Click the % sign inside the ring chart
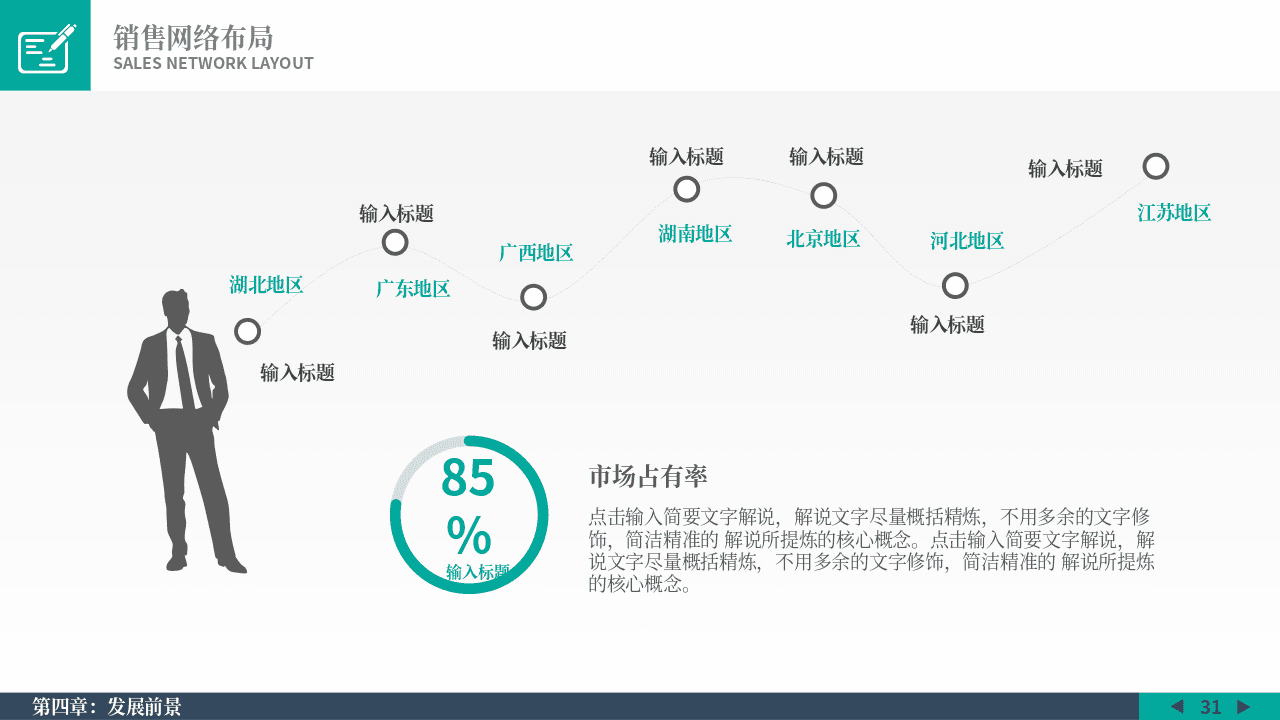The width and height of the screenshot is (1280, 720). [x=469, y=535]
